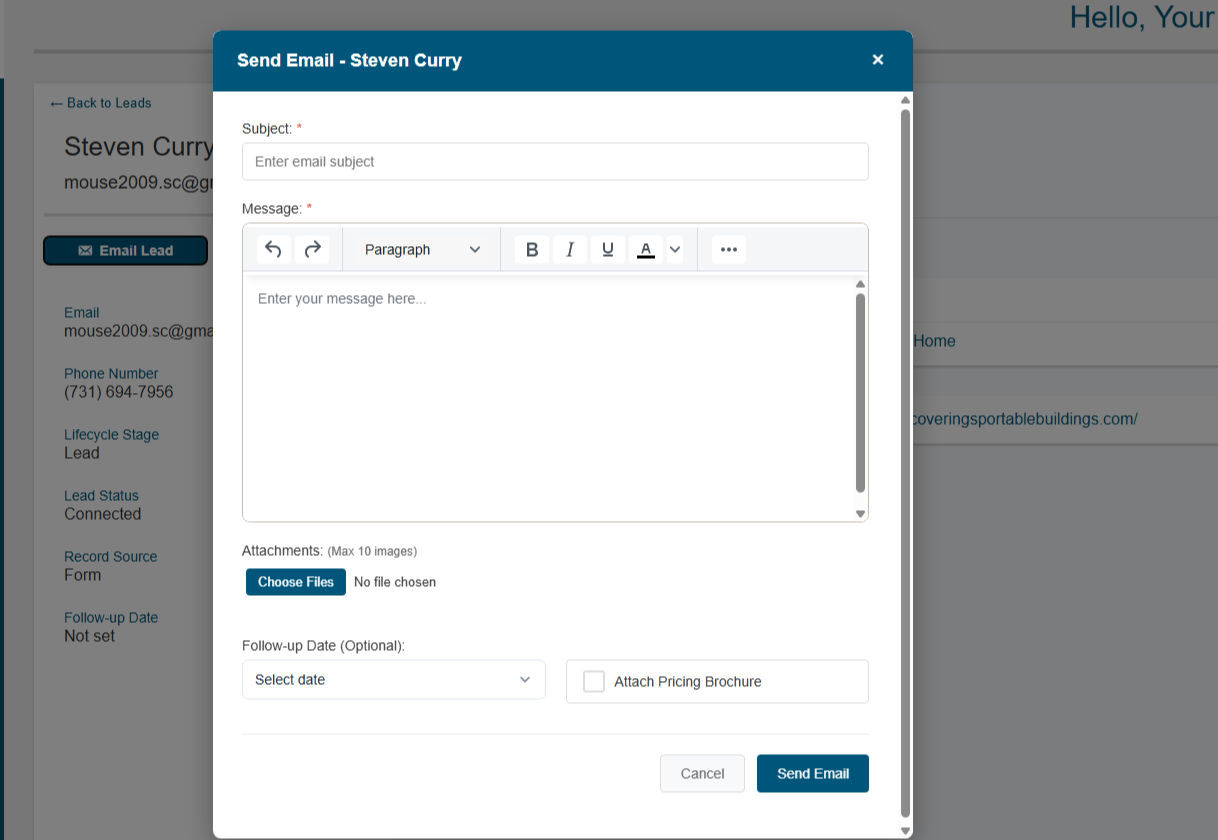
Task: Open the Paragraph style dropdown
Action: (422, 249)
